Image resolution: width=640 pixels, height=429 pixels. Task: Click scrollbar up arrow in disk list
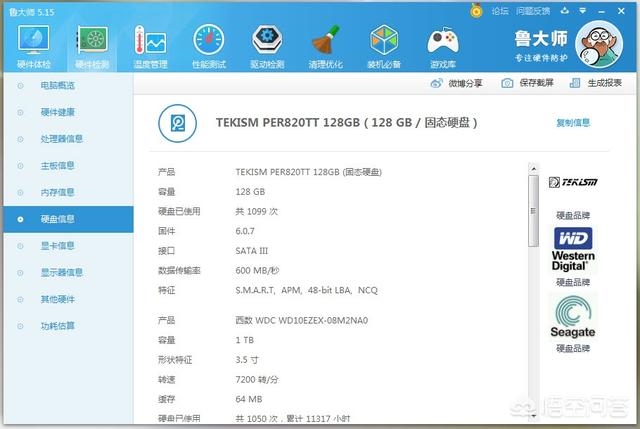pos(533,169)
